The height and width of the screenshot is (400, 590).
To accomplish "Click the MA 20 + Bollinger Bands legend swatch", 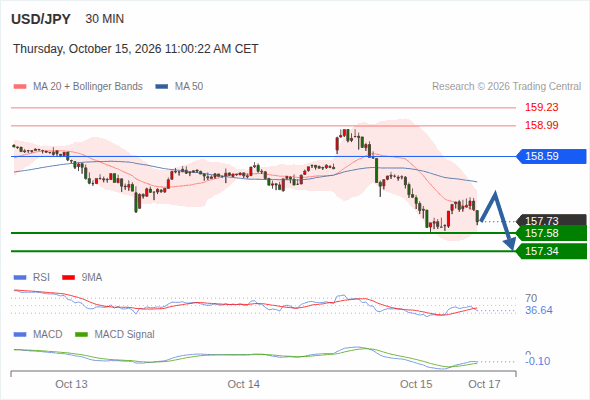I will 20,87.
